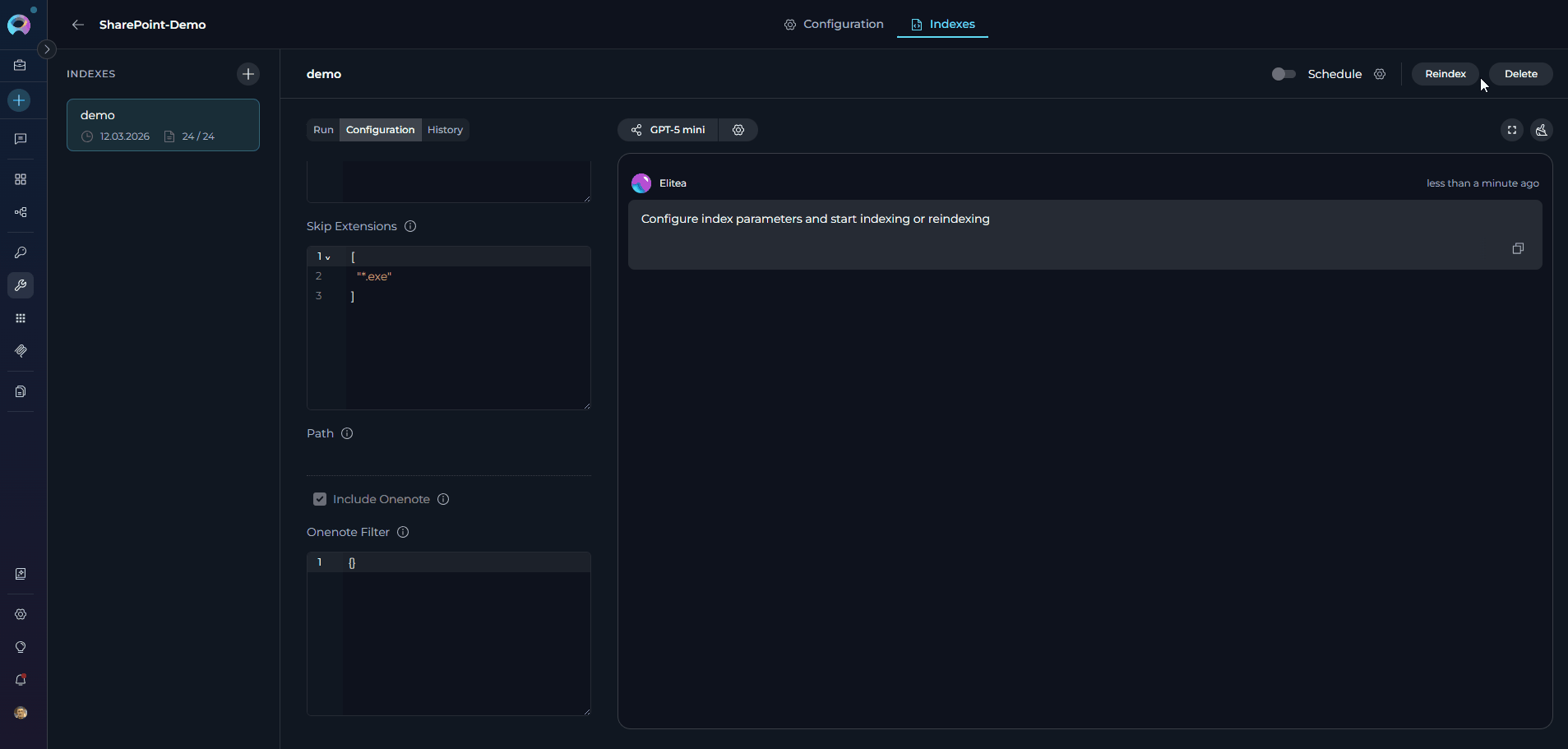Screen dimensions: 1568x749
Task: Add a new index with plus icon
Action: click(247, 74)
